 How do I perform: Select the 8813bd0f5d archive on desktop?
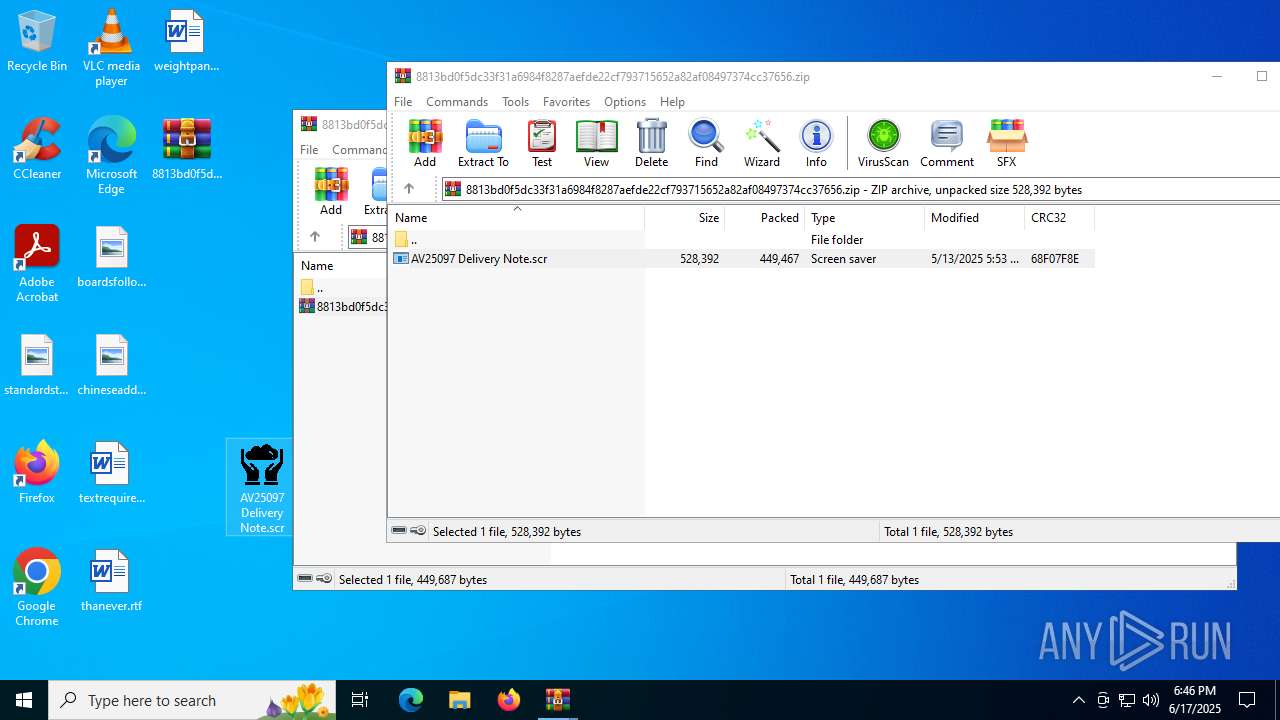[187, 149]
